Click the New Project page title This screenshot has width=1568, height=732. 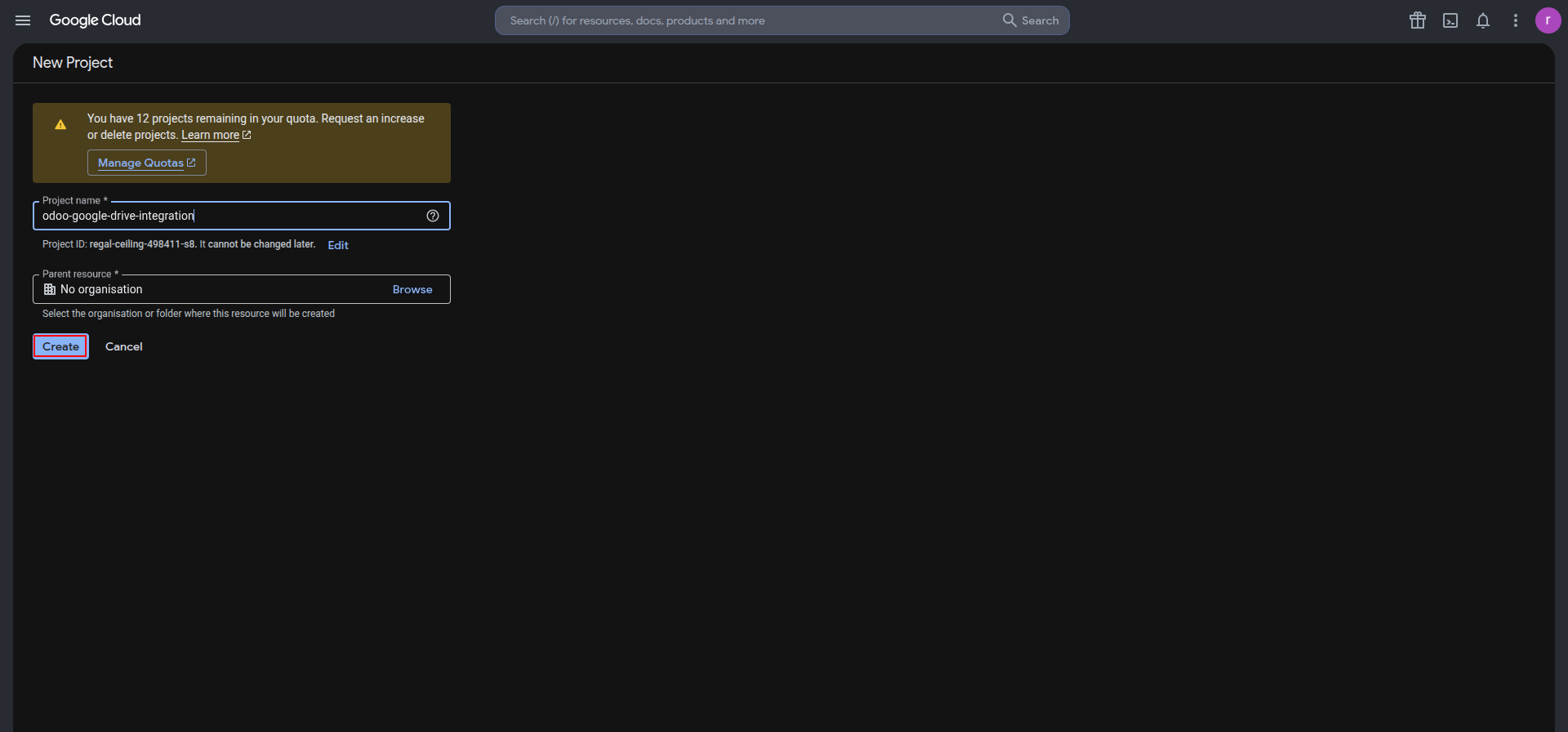(73, 63)
